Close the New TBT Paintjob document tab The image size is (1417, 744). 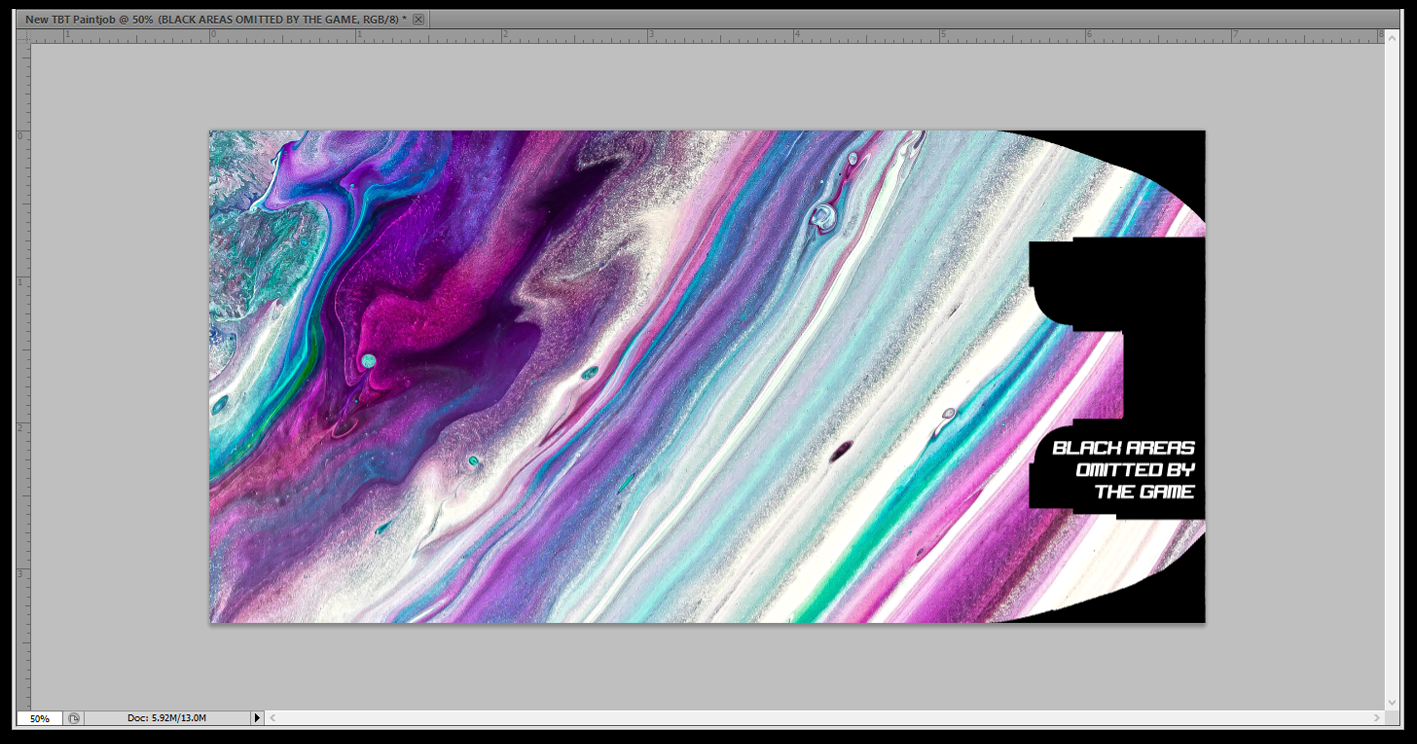click(x=418, y=19)
